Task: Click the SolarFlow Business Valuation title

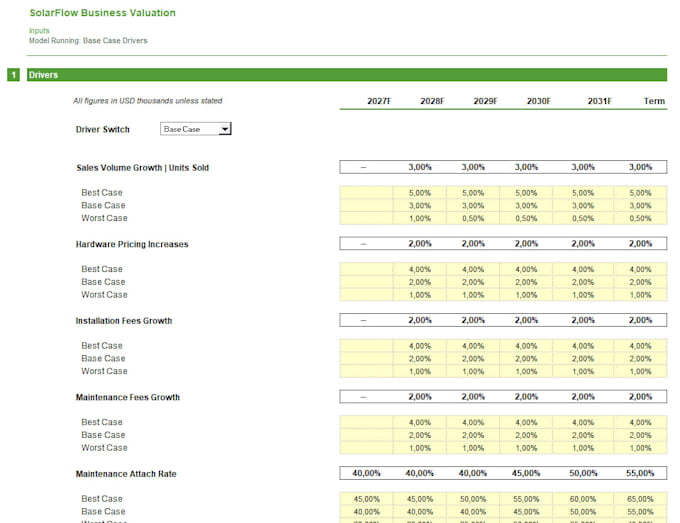Action: click(102, 13)
